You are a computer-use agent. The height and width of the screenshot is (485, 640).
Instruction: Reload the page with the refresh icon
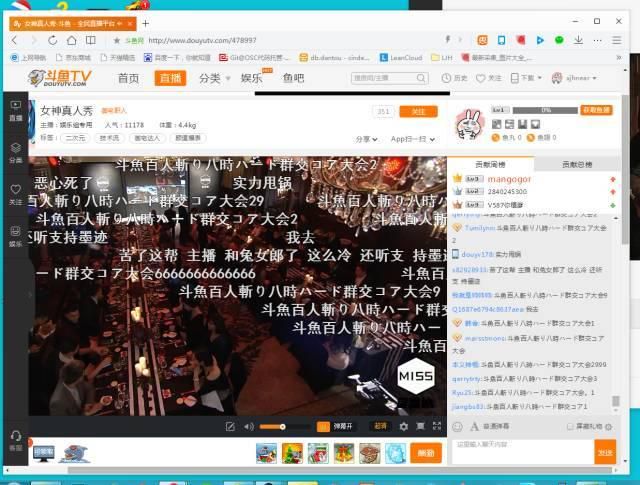(x=53, y=40)
